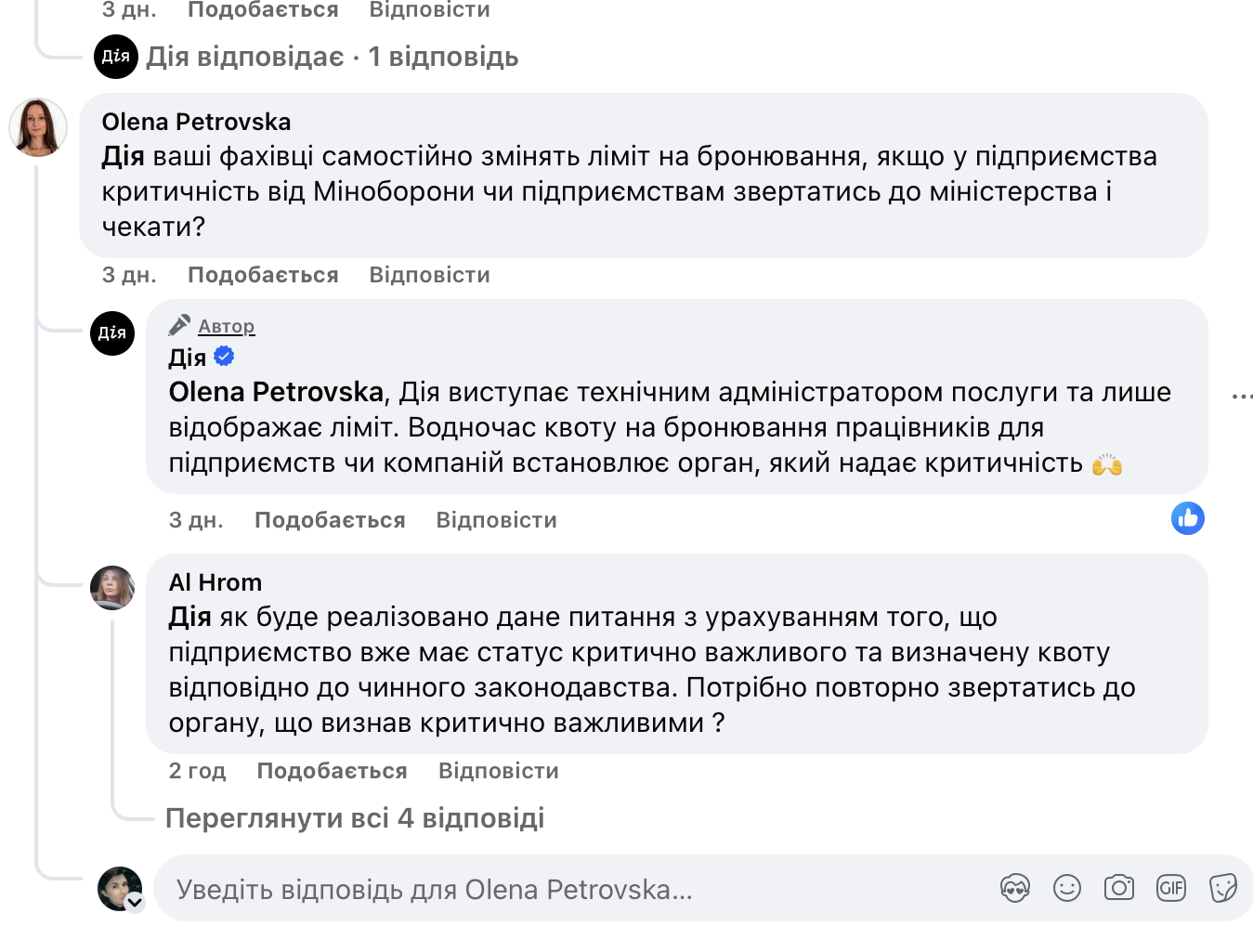View Olena Petrovska's profile photo
The image size is (1253, 952).
[38, 127]
